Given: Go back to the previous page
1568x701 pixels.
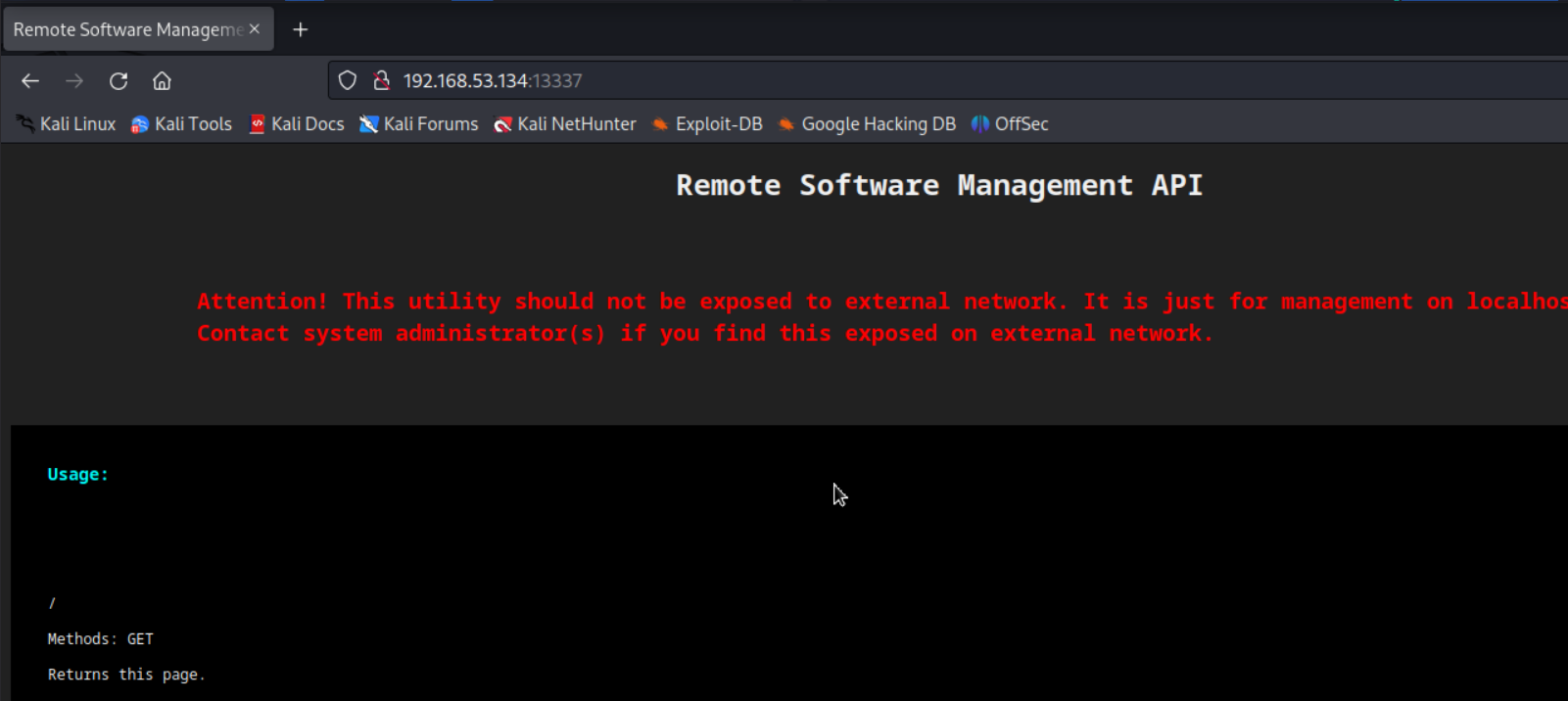Looking at the screenshot, I should click(30, 81).
